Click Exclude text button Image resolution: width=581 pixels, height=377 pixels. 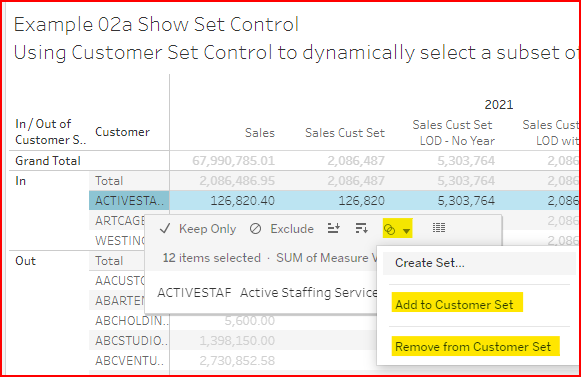tap(292, 229)
